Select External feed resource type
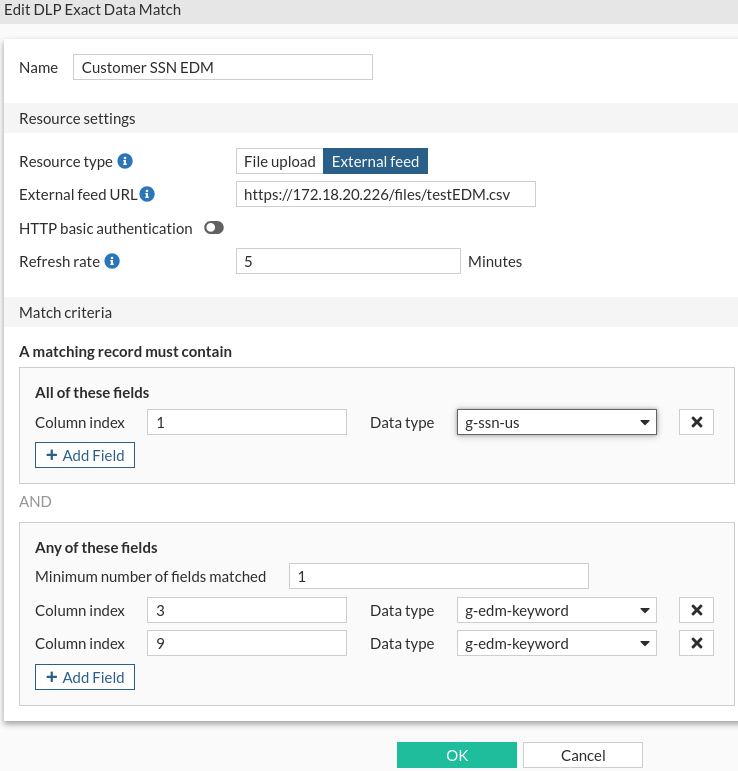 tap(375, 161)
